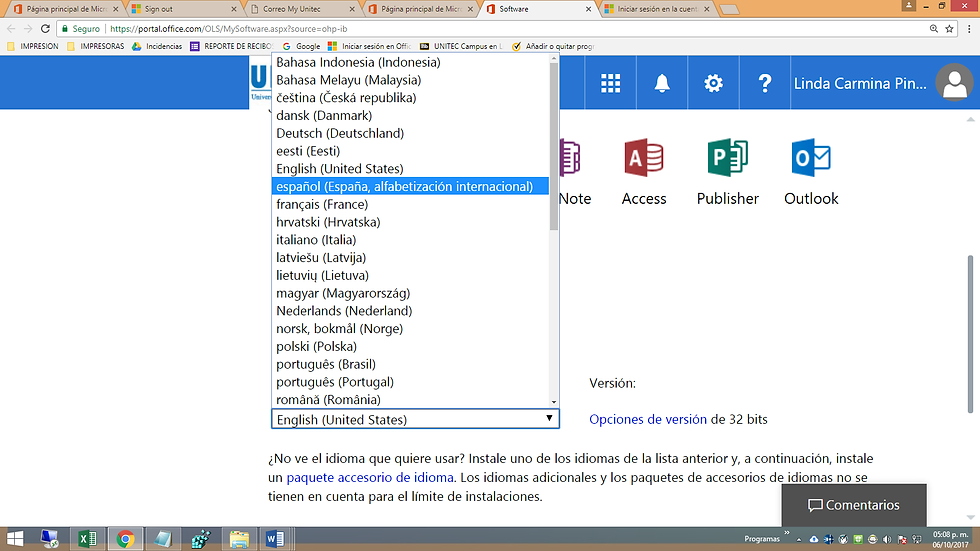Click the user profile avatar
This screenshot has height=551, width=980.
954,82
